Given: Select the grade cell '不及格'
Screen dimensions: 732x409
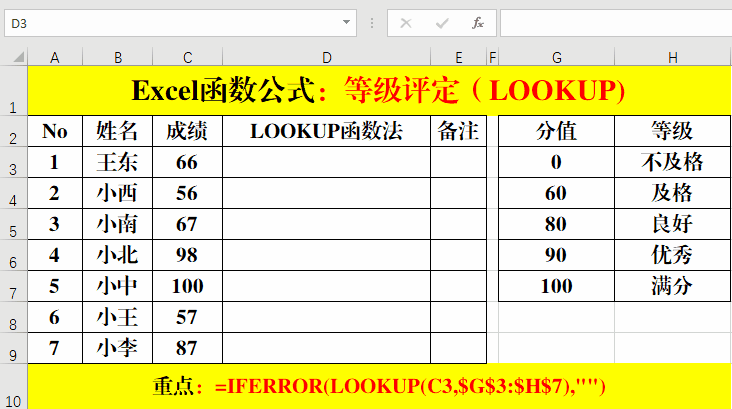Looking at the screenshot, I should 673,162.
